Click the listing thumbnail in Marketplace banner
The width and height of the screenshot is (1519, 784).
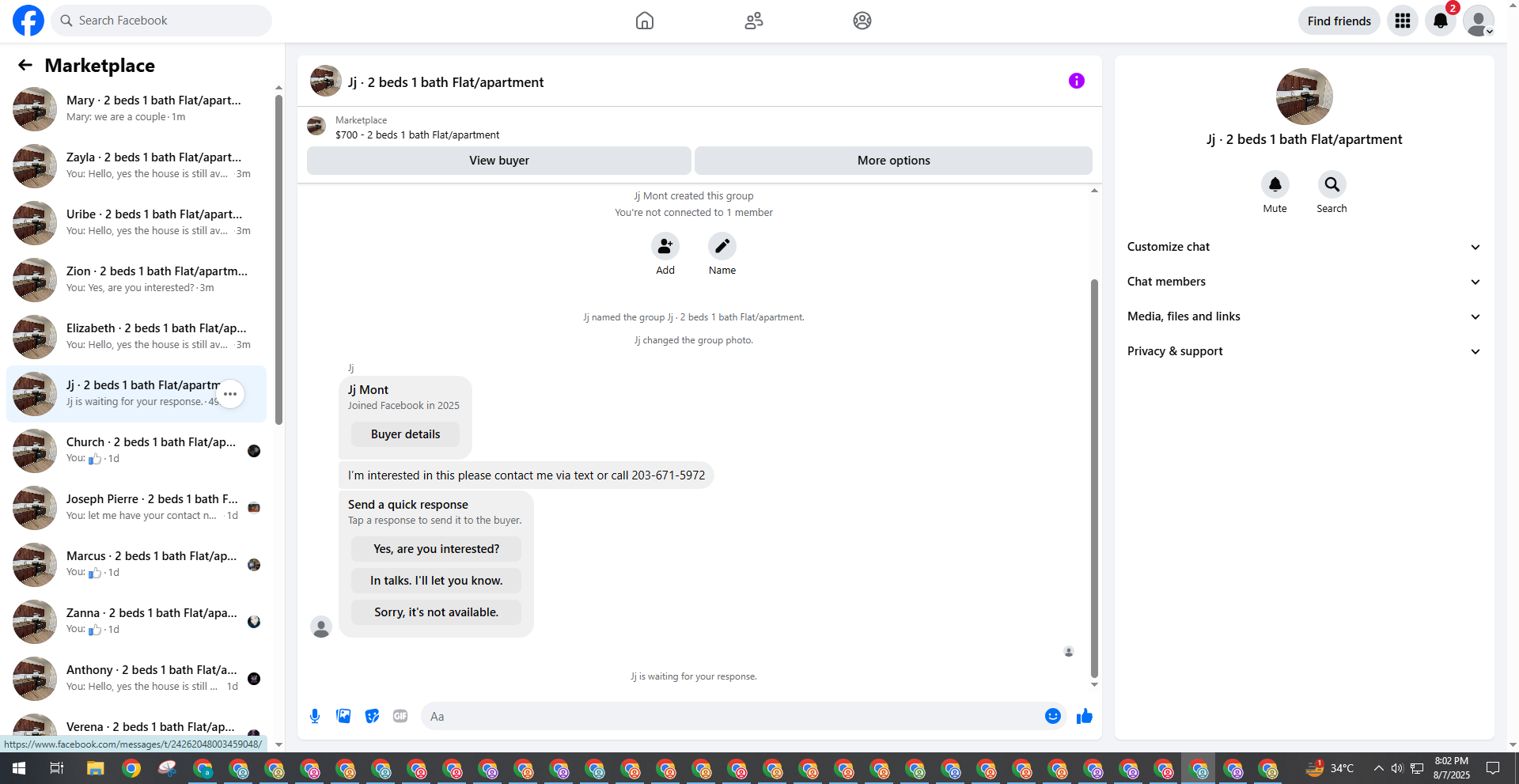tap(316, 126)
